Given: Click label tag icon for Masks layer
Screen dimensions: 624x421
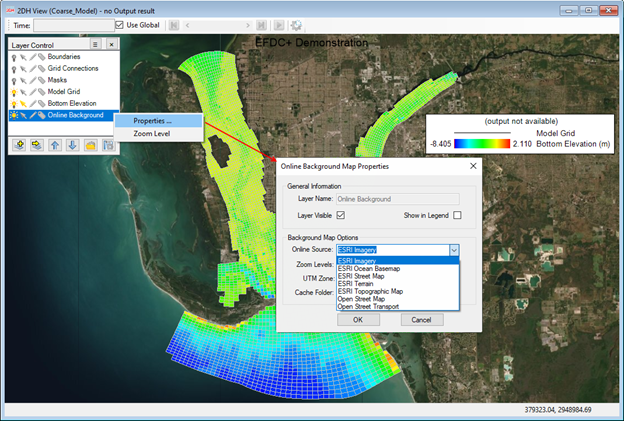Looking at the screenshot, I should pos(41,80).
